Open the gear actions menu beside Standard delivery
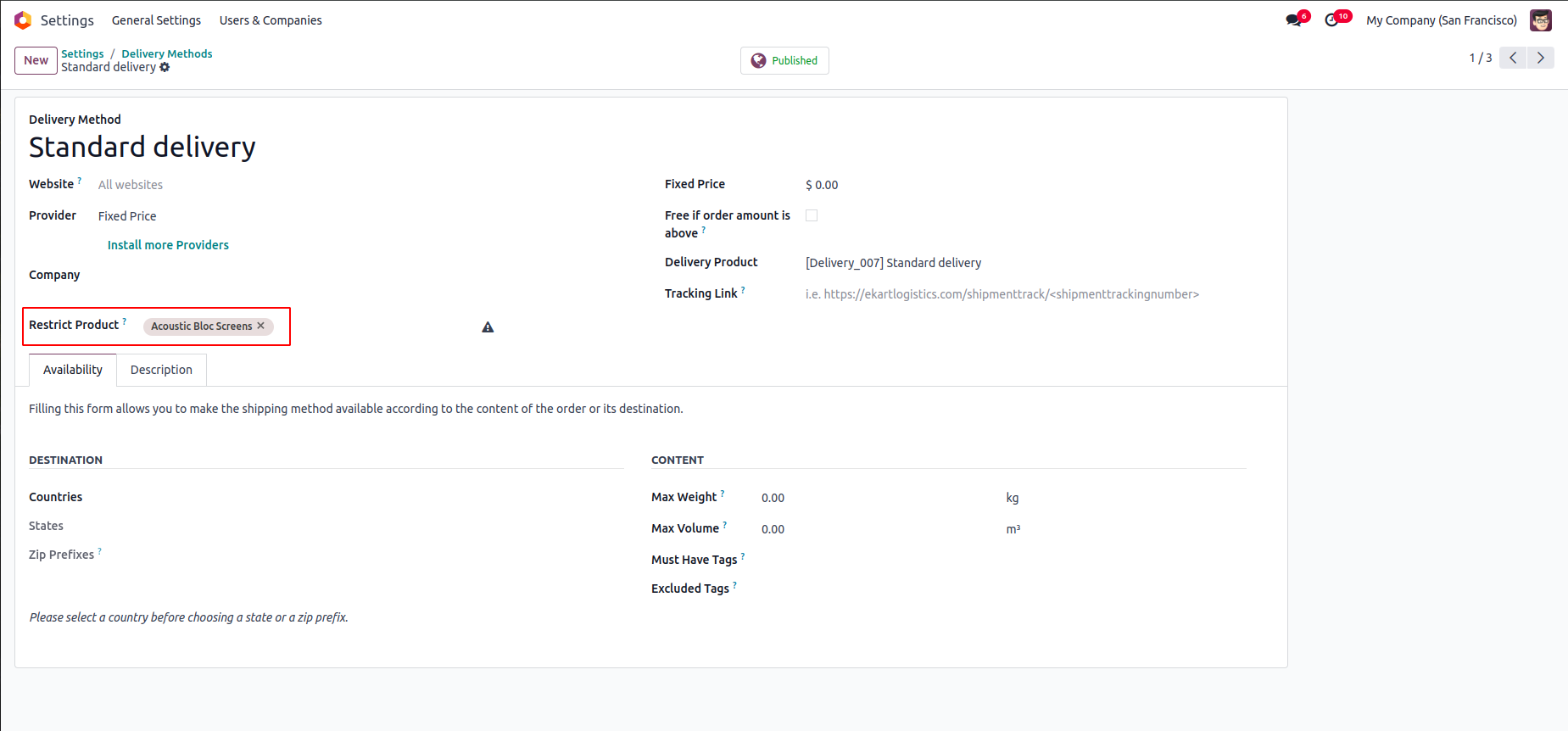Viewport: 1568px width, 731px height. 165,68
